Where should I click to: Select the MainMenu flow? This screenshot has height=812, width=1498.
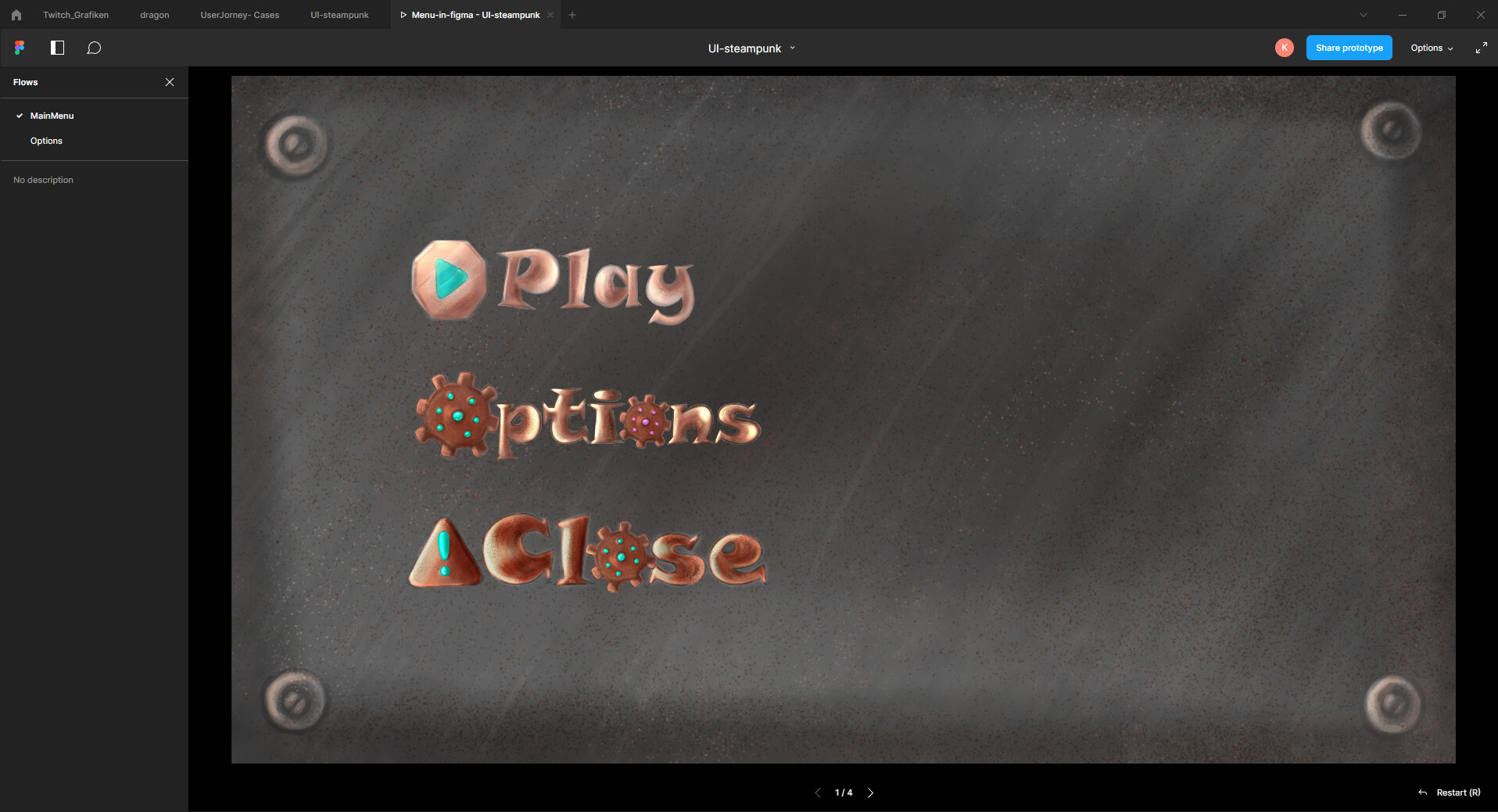[x=51, y=116]
